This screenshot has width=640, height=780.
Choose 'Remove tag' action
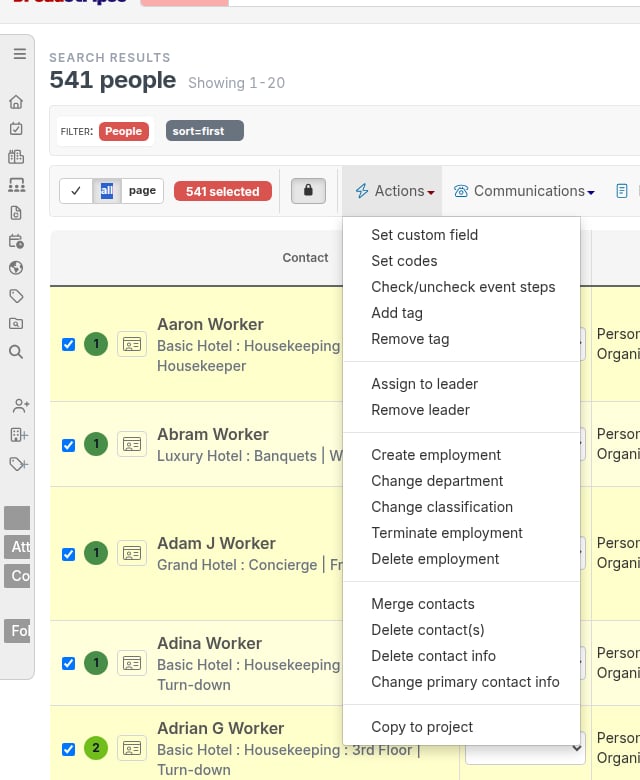click(x=410, y=339)
